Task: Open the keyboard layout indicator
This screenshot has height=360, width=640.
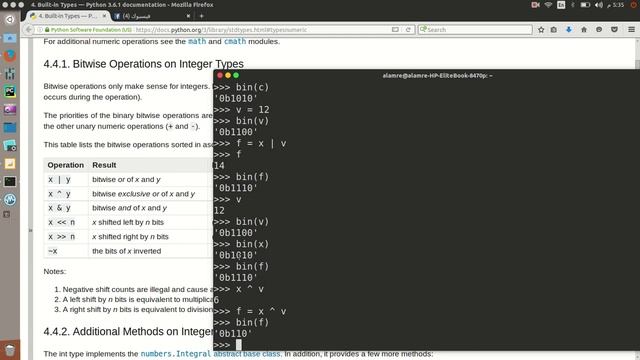Action: 561,5
